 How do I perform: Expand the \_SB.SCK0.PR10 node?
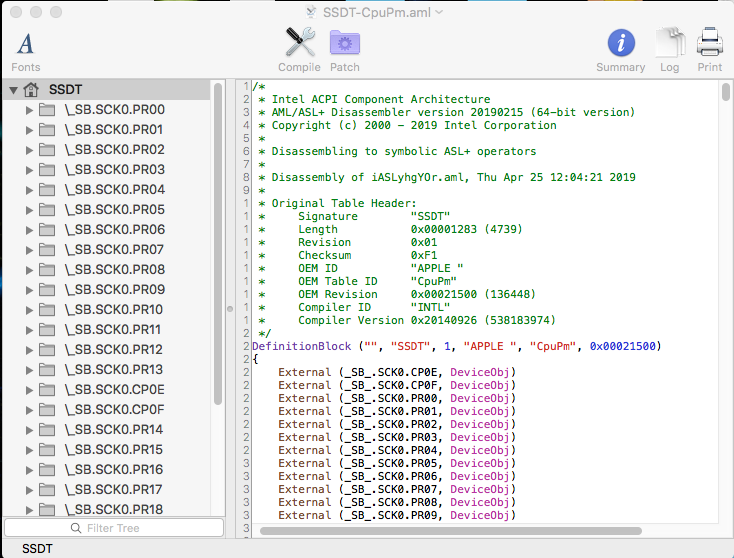(x=29, y=310)
